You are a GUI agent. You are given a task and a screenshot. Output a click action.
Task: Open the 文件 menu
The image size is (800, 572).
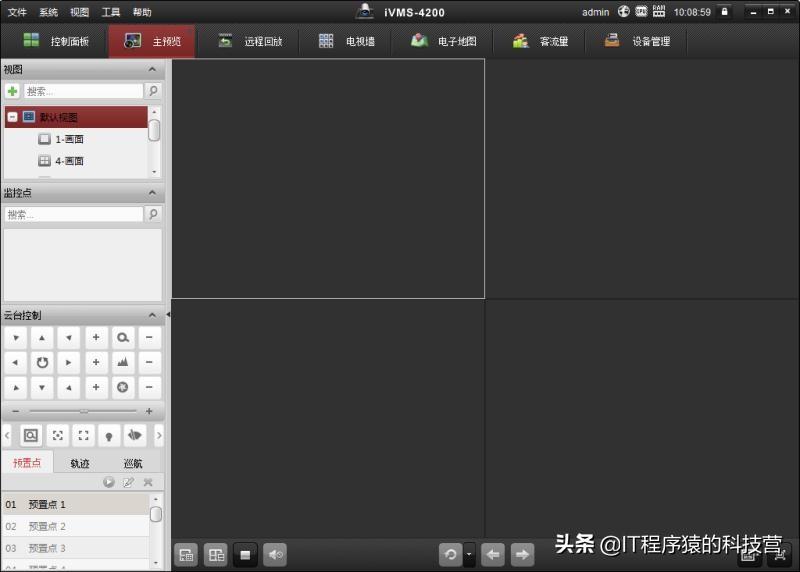[x=17, y=12]
